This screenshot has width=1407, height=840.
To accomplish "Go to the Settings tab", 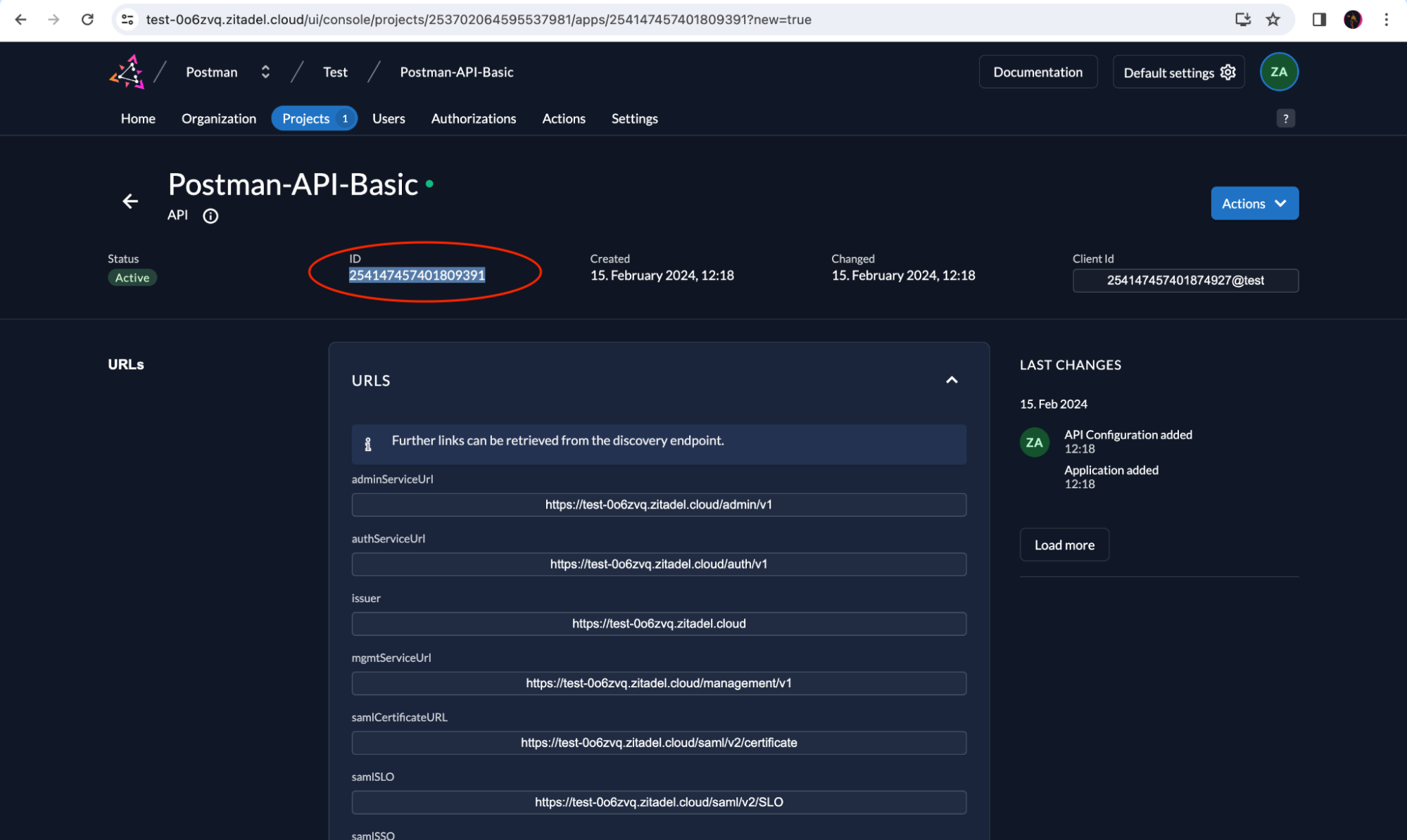I will [x=634, y=118].
